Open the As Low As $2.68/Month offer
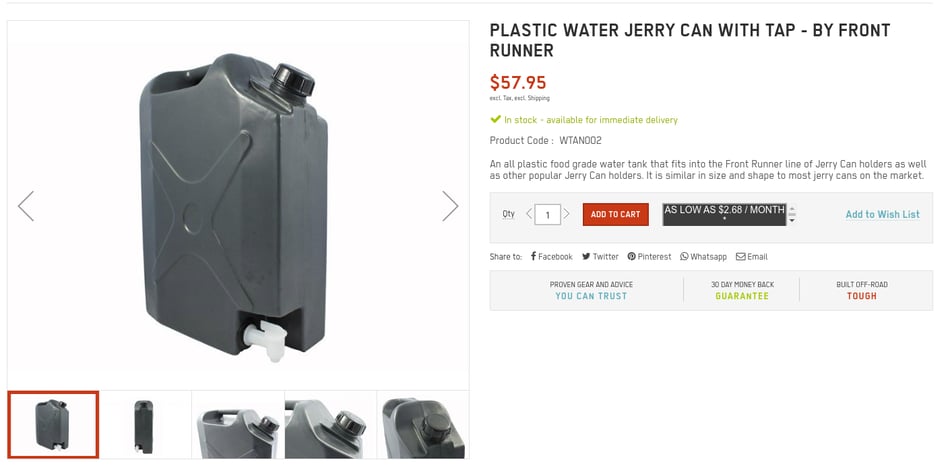This screenshot has width=950, height=466. pos(724,213)
